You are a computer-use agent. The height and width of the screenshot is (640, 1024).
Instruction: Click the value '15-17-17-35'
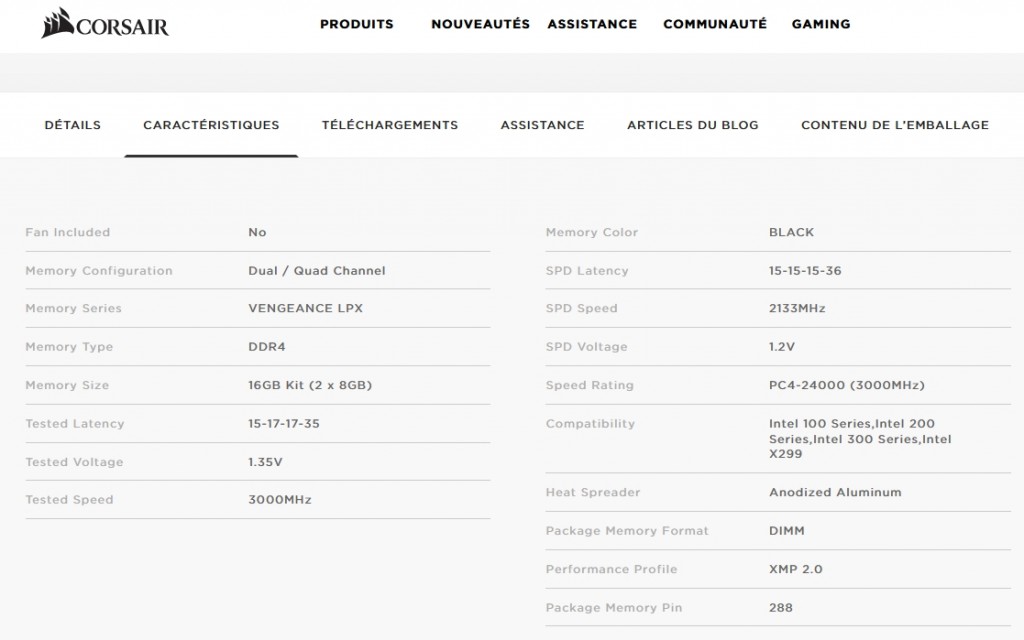(x=283, y=424)
